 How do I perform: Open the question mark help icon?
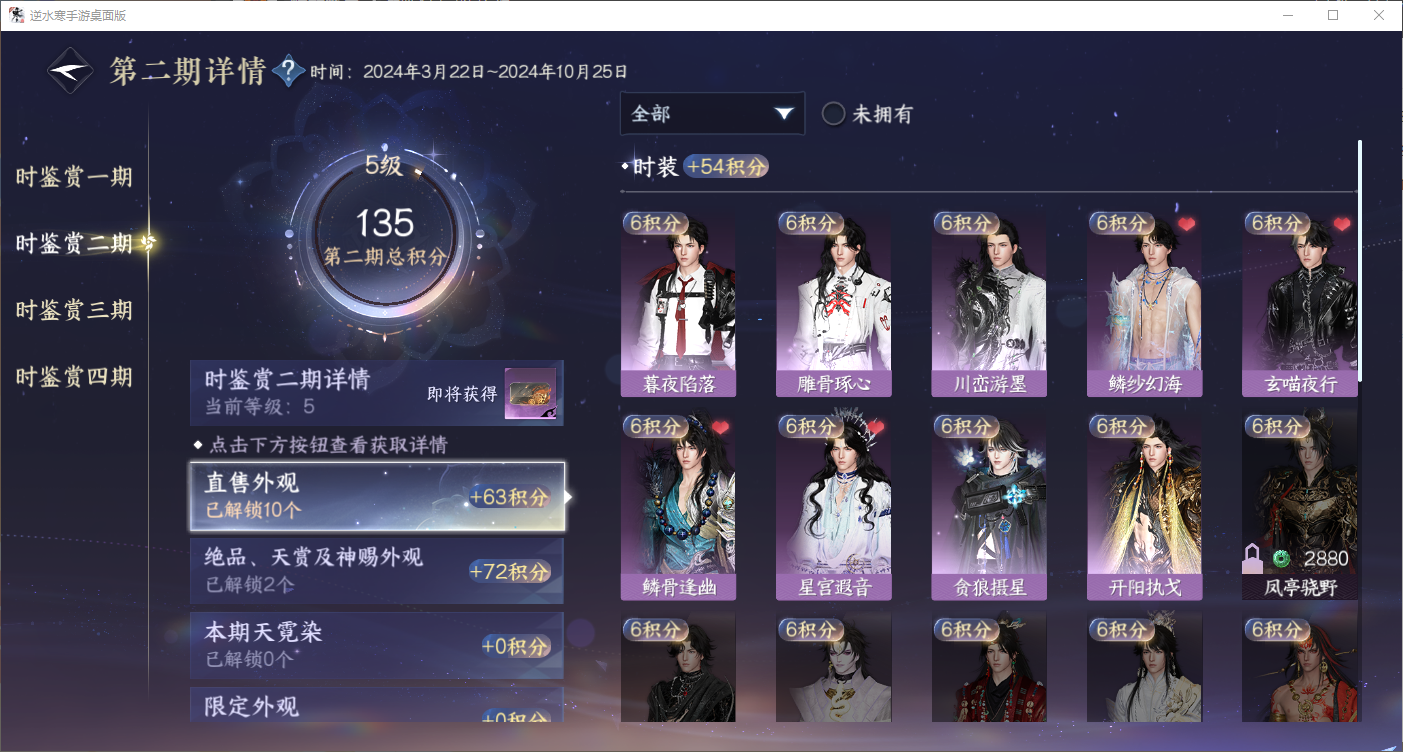click(x=288, y=71)
